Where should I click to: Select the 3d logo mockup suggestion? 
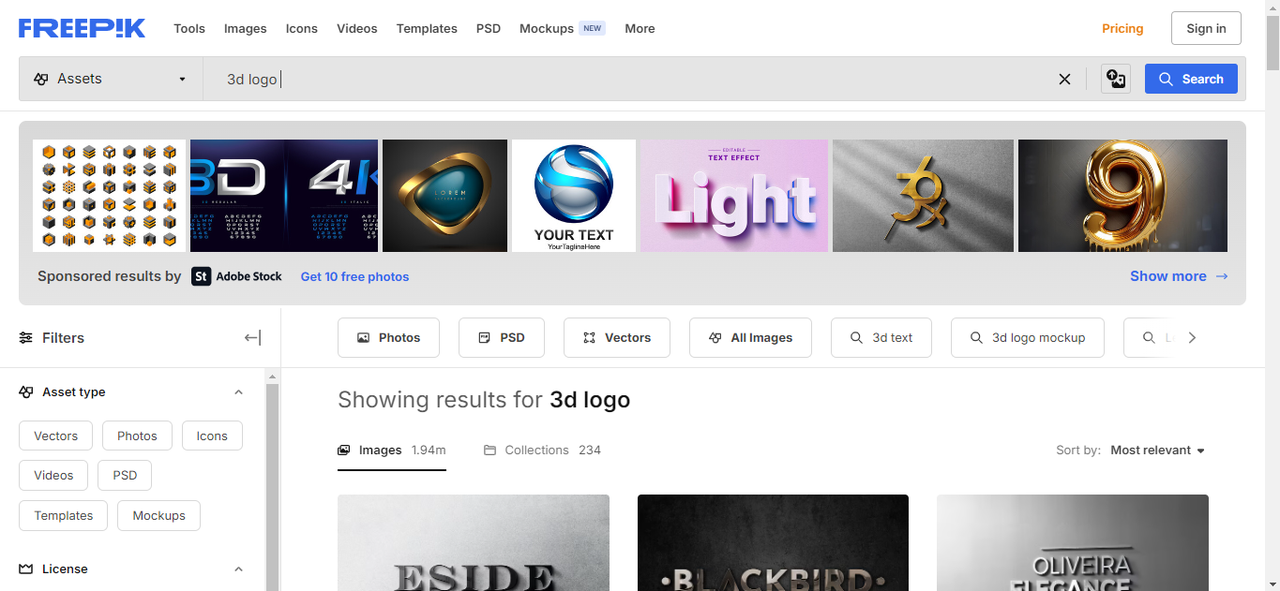click(1027, 338)
